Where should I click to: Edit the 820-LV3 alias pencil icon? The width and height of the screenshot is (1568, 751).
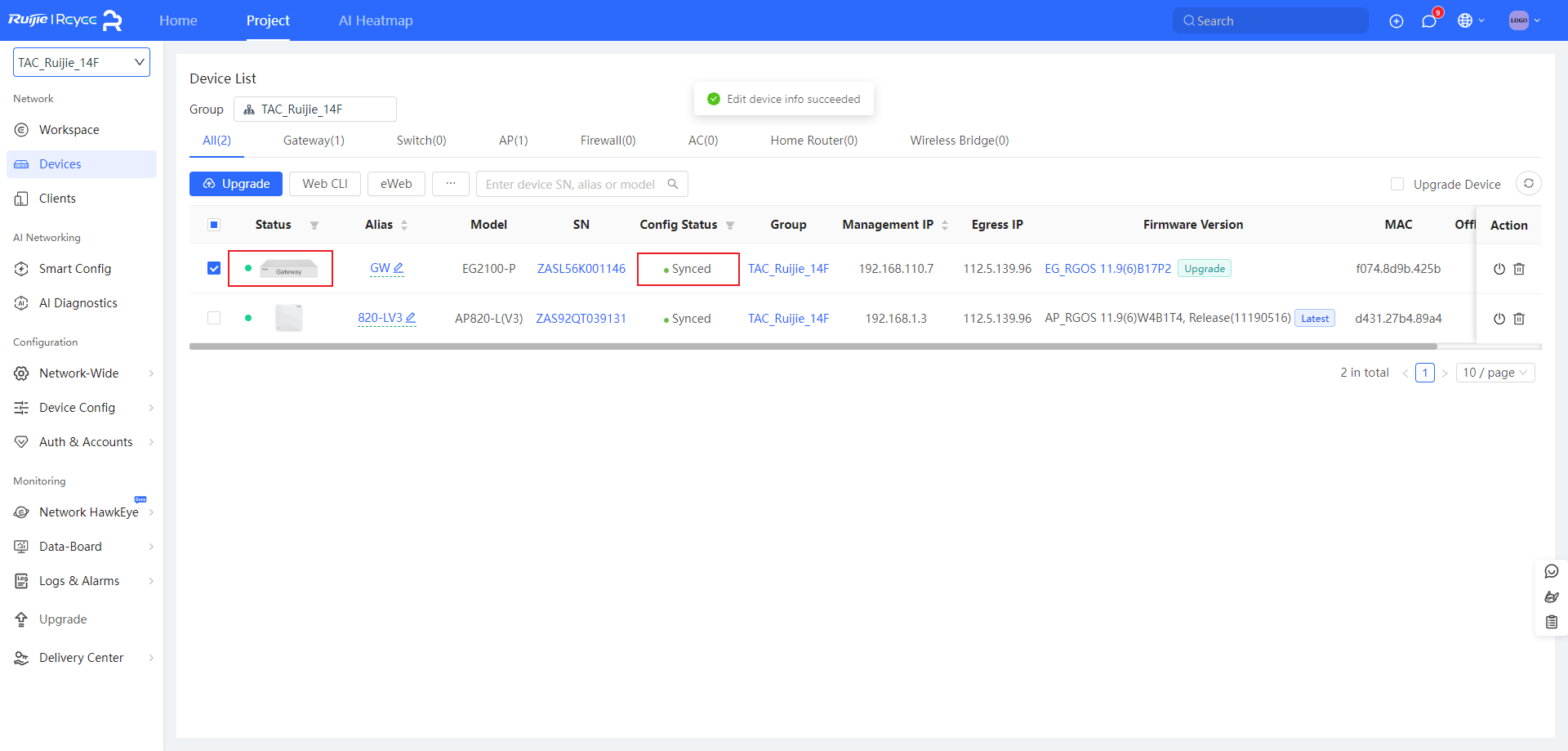411,318
